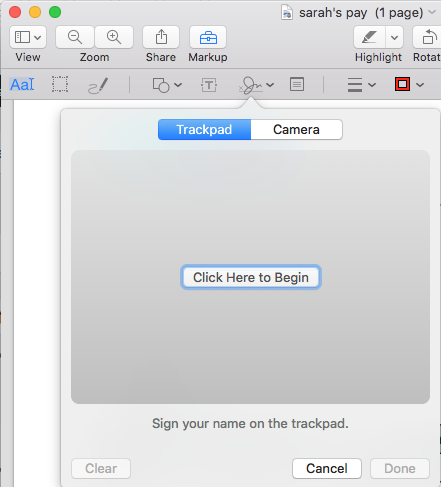Select the Text Selection tool
Viewport: 441px width, 487px height.
[x=22, y=85]
